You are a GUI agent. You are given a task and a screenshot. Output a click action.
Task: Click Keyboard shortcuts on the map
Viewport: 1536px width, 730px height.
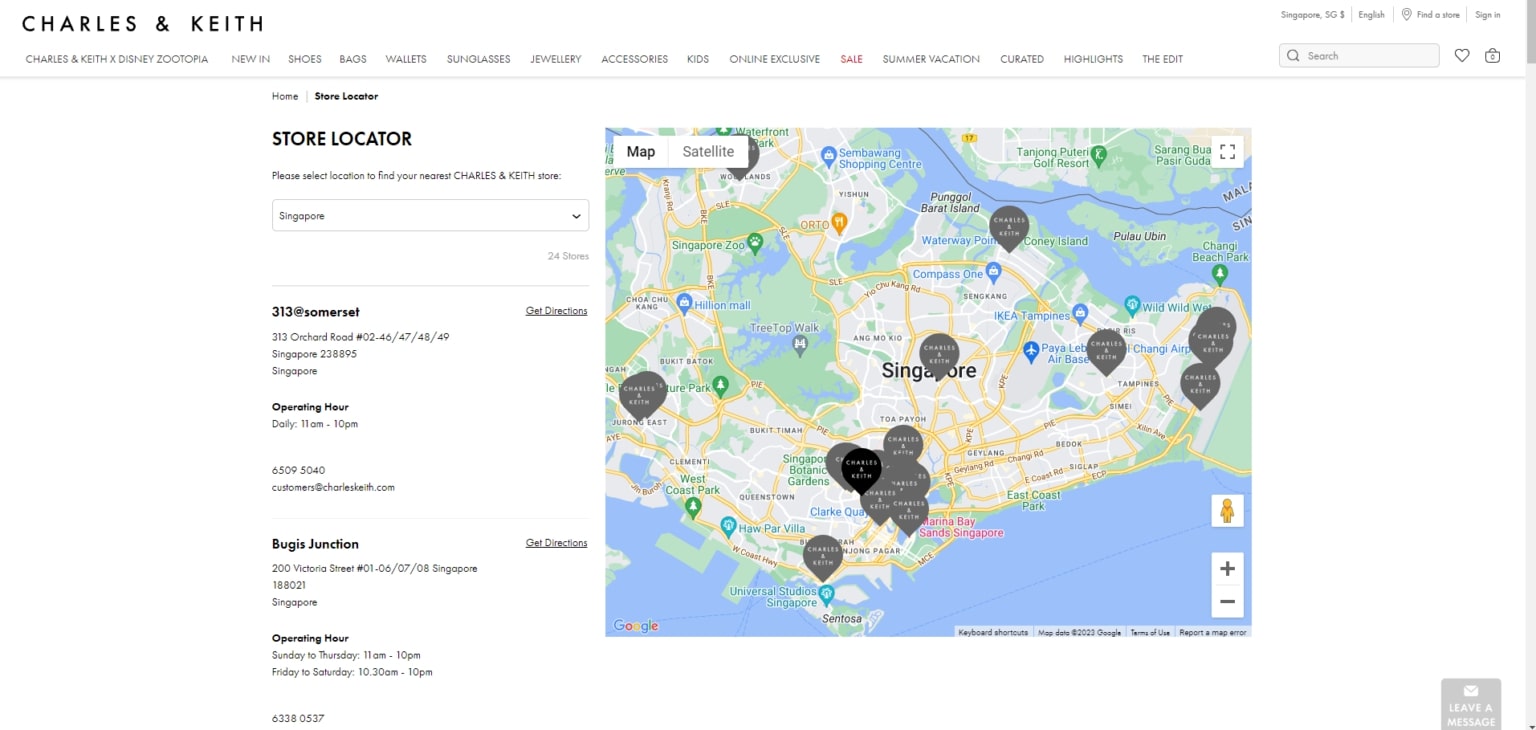tap(993, 632)
